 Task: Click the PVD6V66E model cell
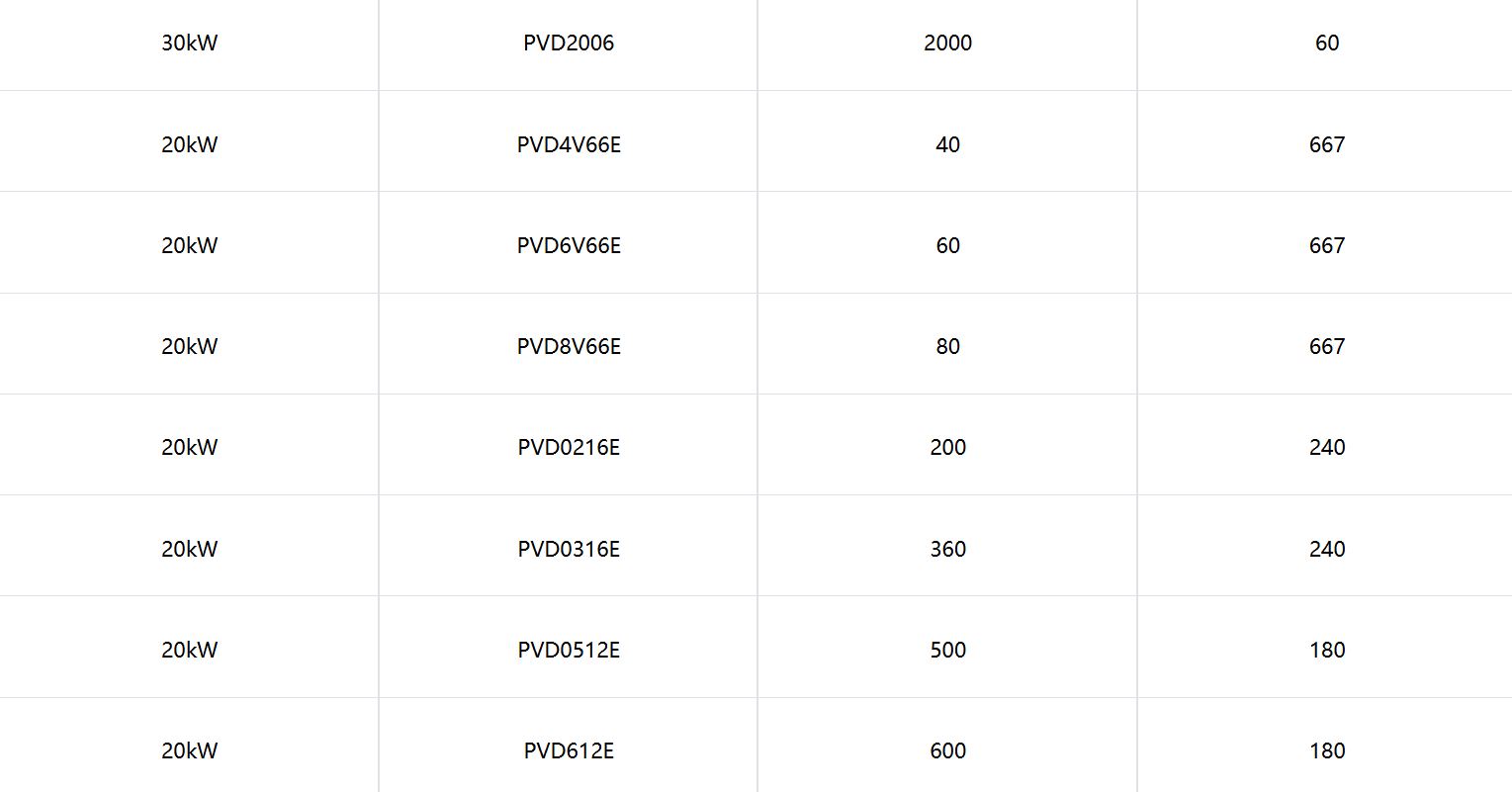(x=569, y=245)
